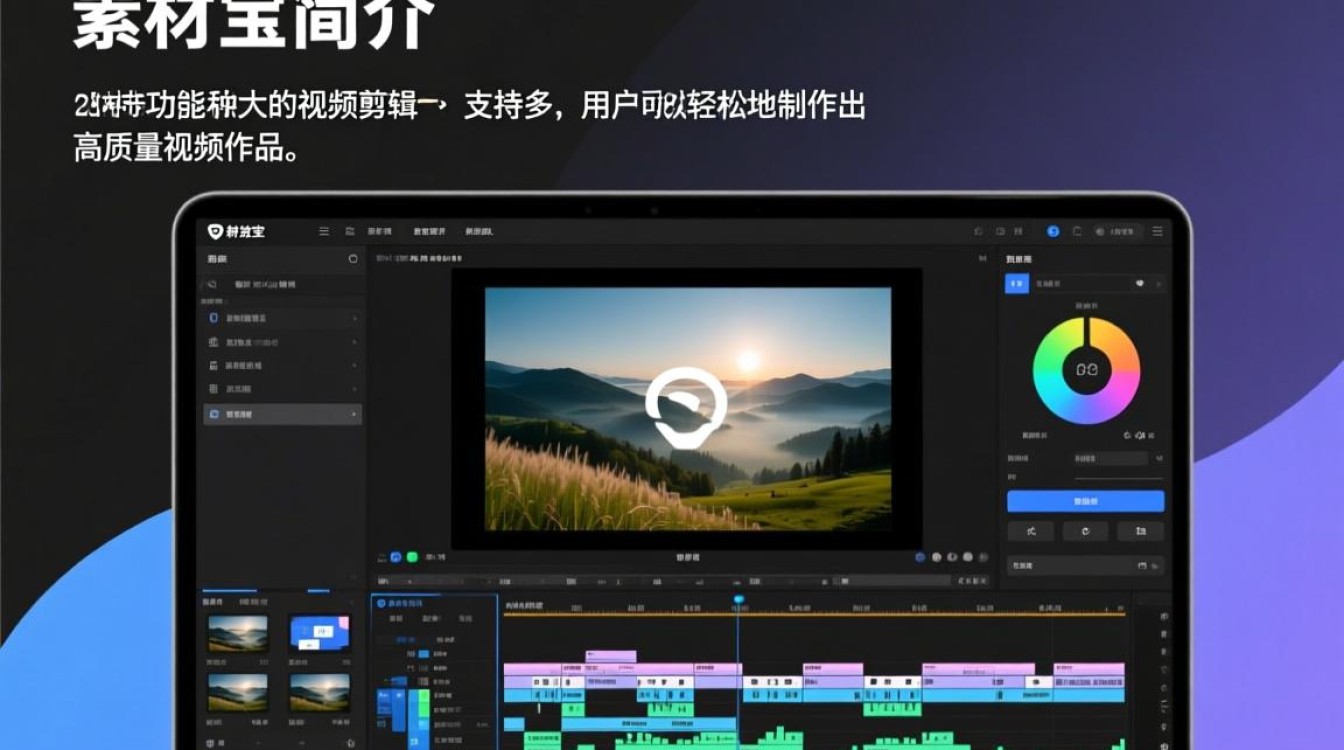
Task: Click the pill-shaped button in the top-right header
Action: [1118, 231]
